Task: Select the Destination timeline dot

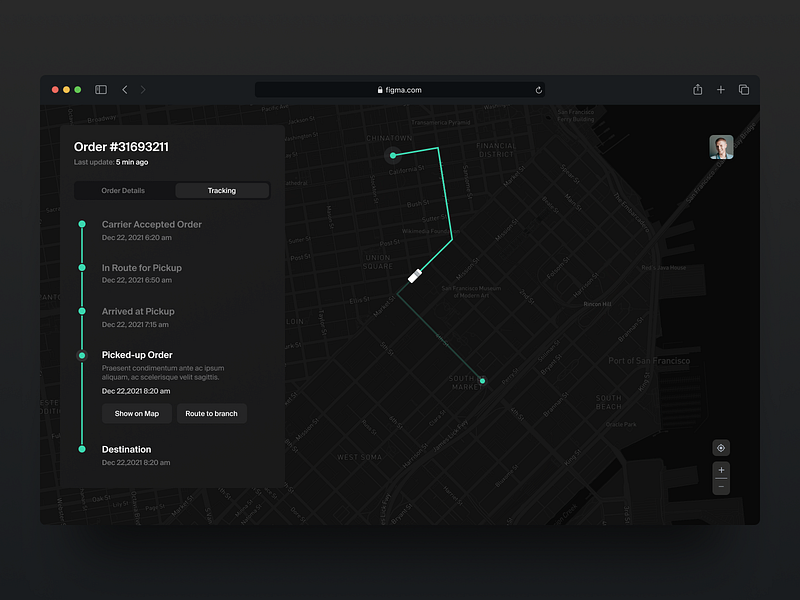Action: coord(83,449)
